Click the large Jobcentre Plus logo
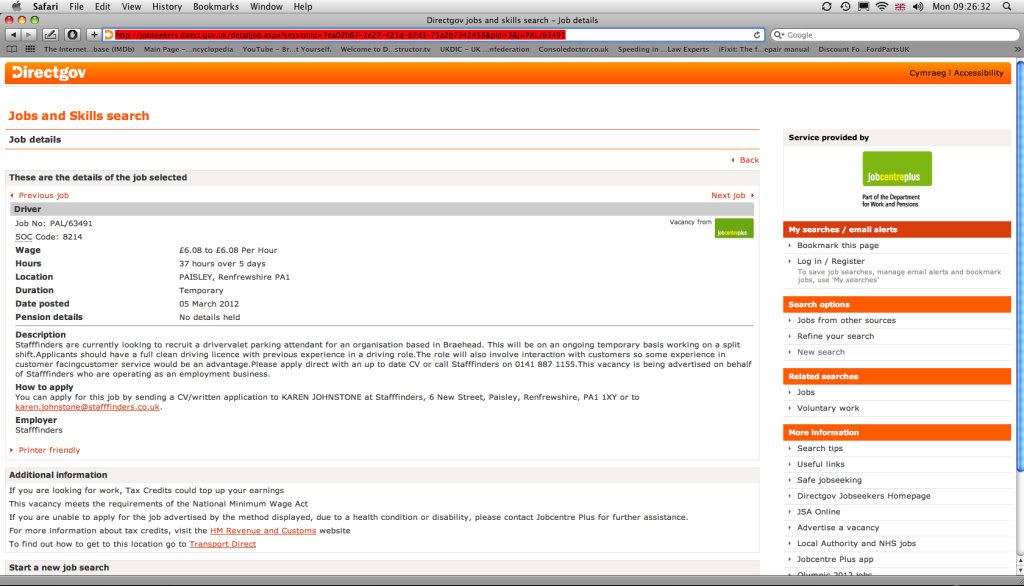The image size is (1024, 586). pyautogui.click(x=897, y=169)
